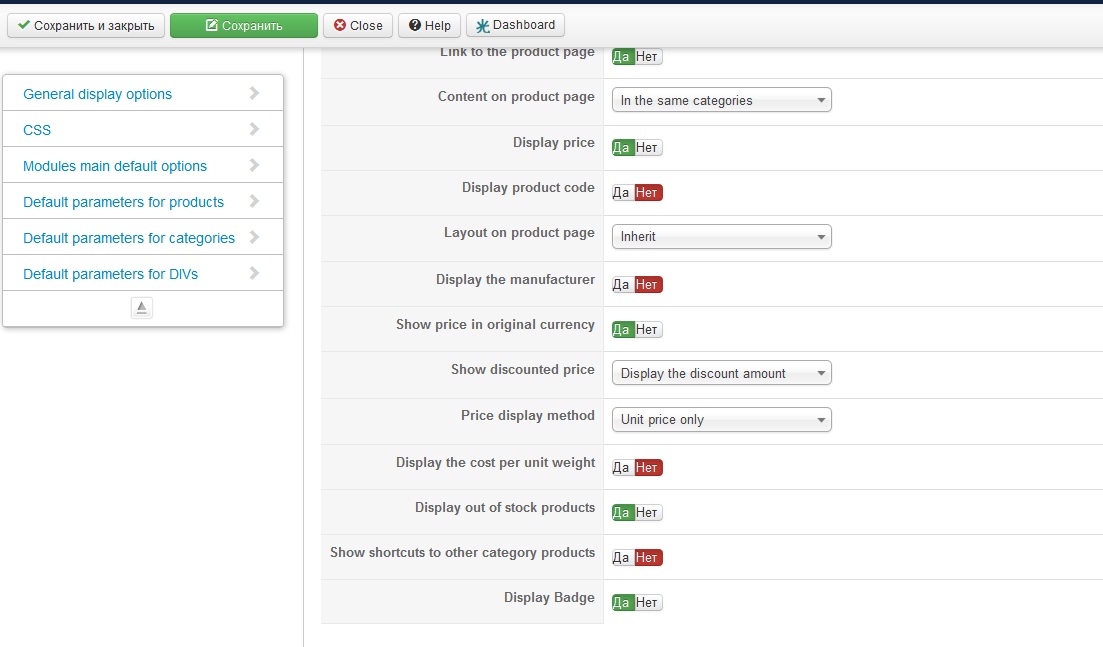Viewport: 1103px width, 647px height.
Task: Click the chevron icon beside General display options
Action: point(254,93)
